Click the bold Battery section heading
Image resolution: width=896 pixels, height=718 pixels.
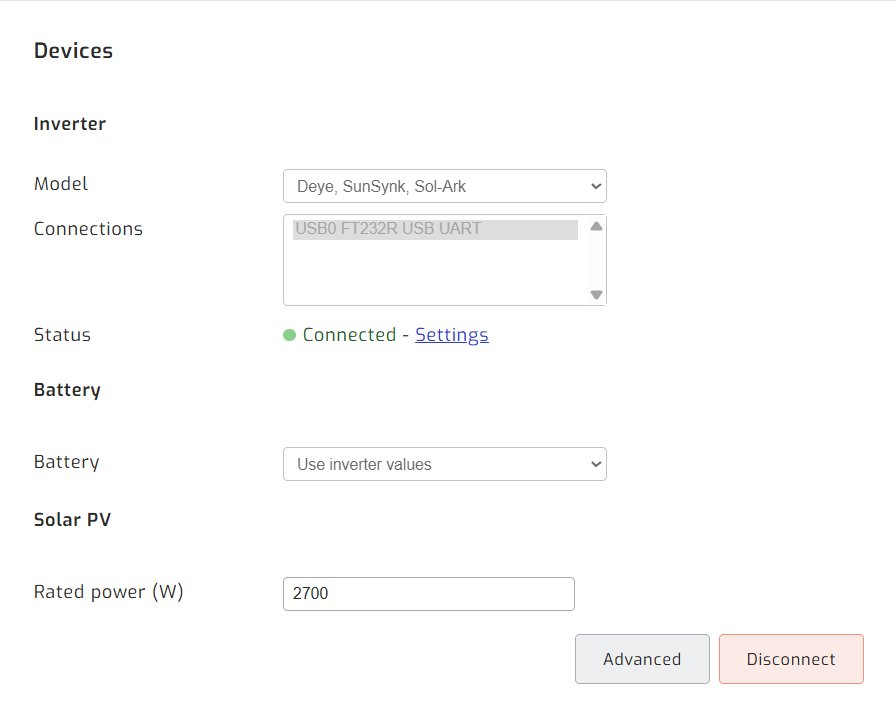coord(67,390)
